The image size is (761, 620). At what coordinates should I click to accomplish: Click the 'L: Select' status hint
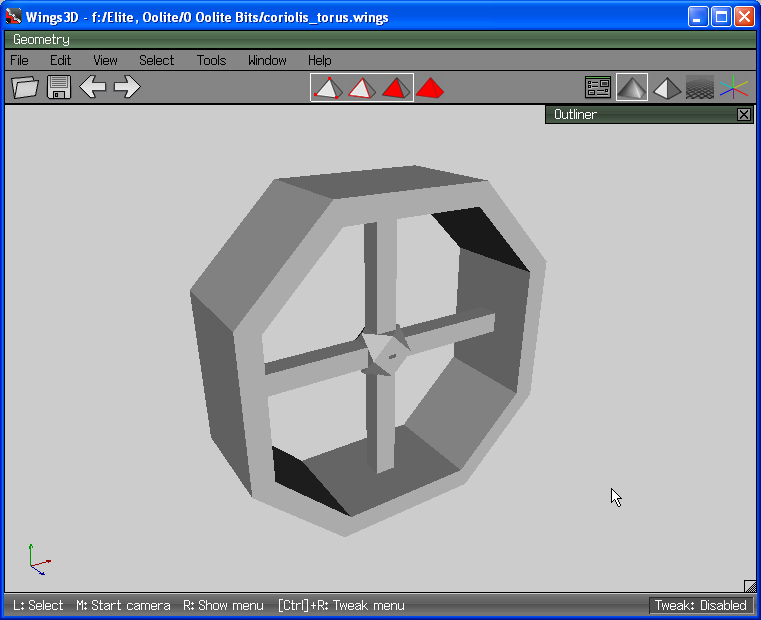[38, 605]
